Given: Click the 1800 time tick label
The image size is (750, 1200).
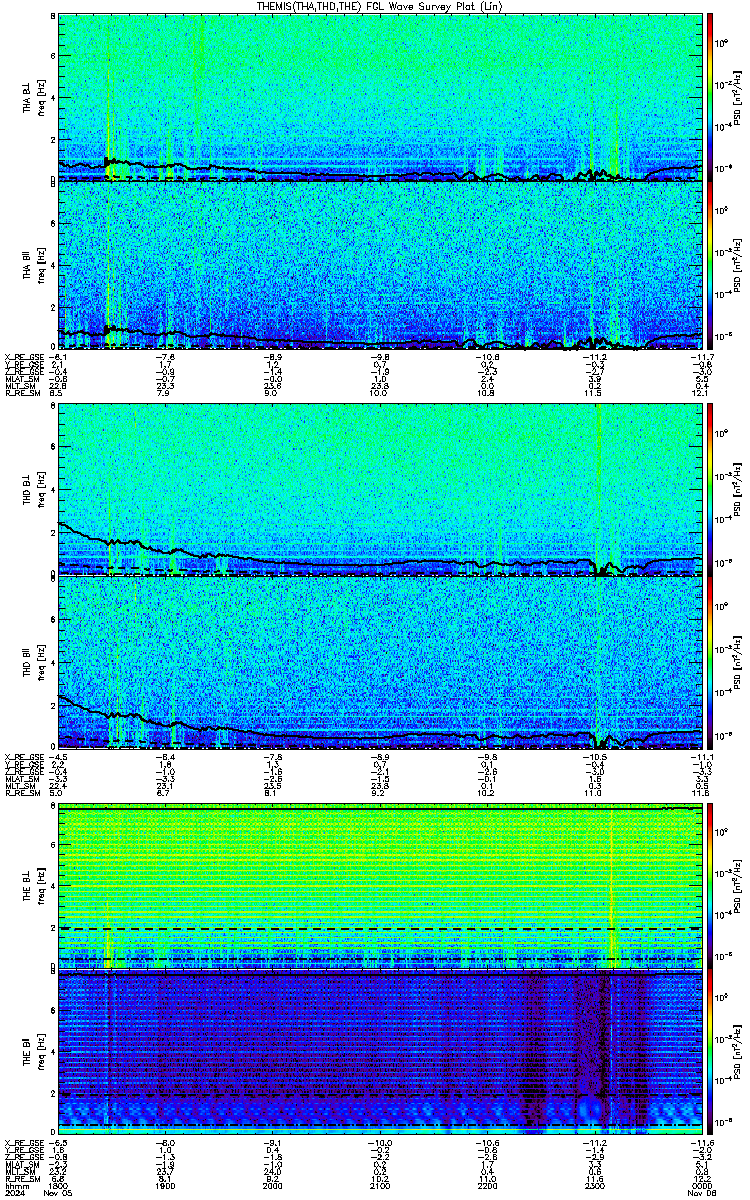Looking at the screenshot, I should (59, 1185).
